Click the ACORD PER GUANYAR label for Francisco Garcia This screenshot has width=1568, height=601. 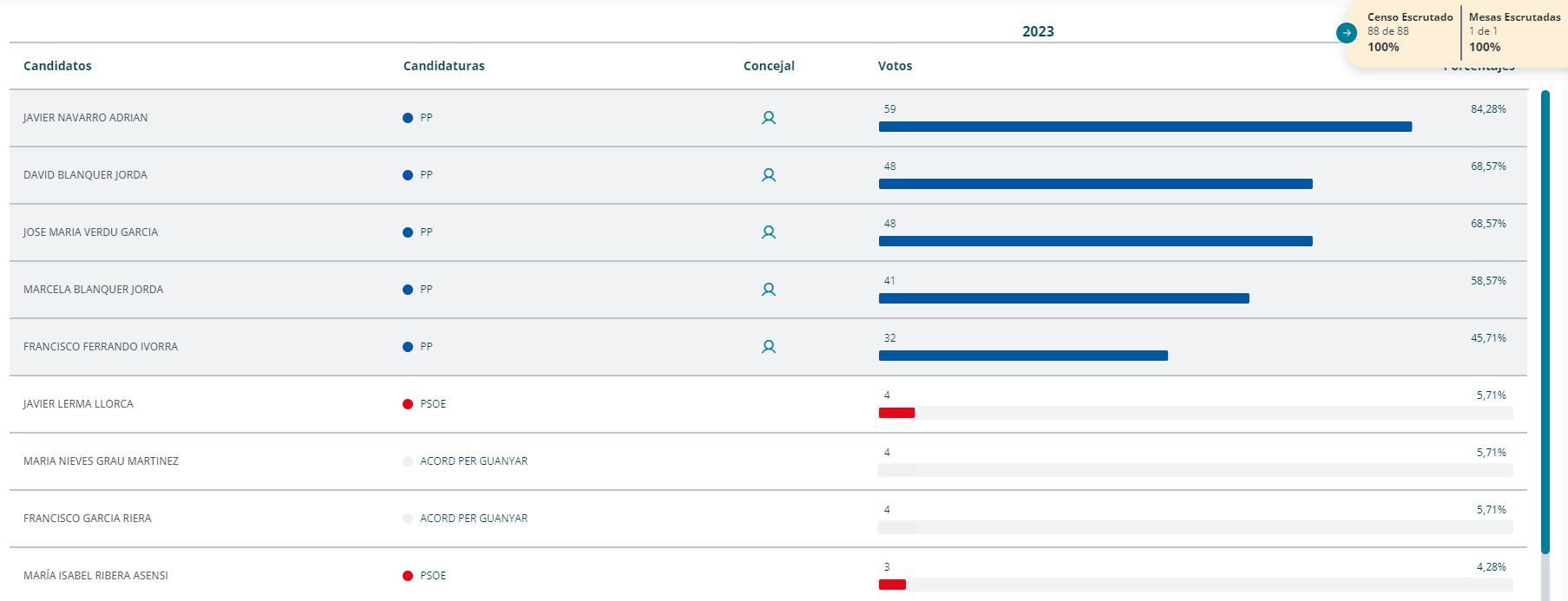point(473,519)
